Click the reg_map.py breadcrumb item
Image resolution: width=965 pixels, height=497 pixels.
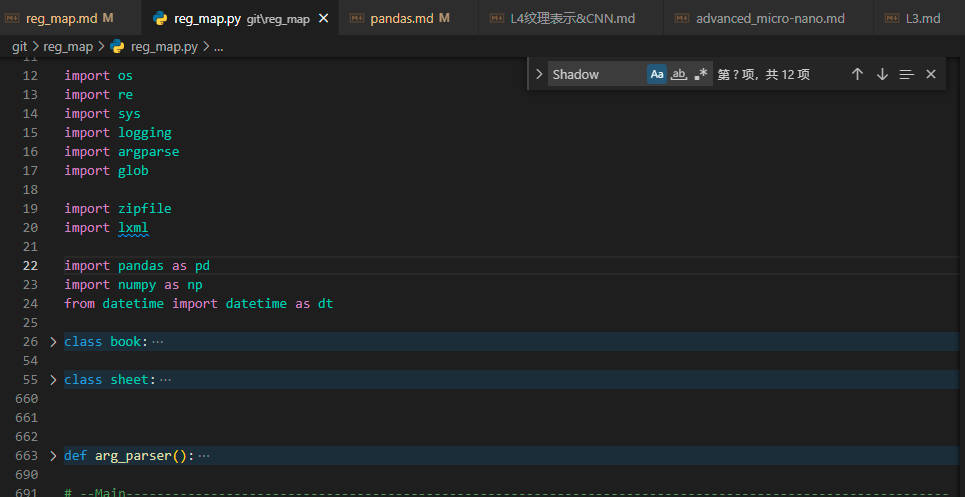(x=166, y=46)
